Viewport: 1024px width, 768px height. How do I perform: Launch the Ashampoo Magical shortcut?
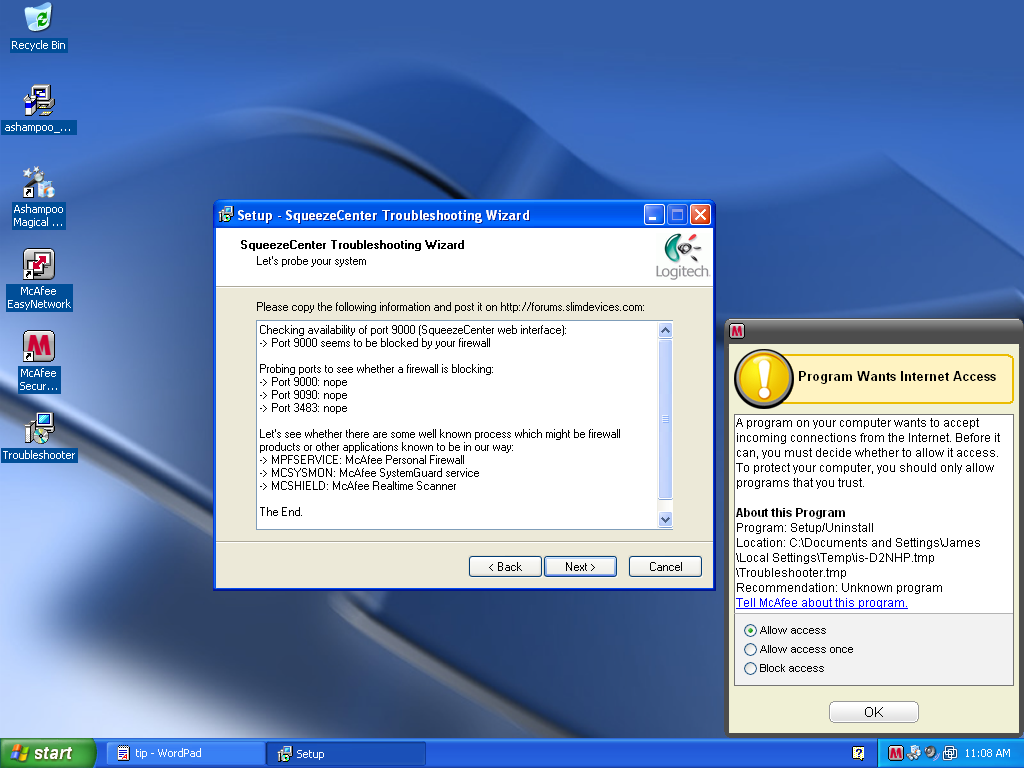coord(38,184)
